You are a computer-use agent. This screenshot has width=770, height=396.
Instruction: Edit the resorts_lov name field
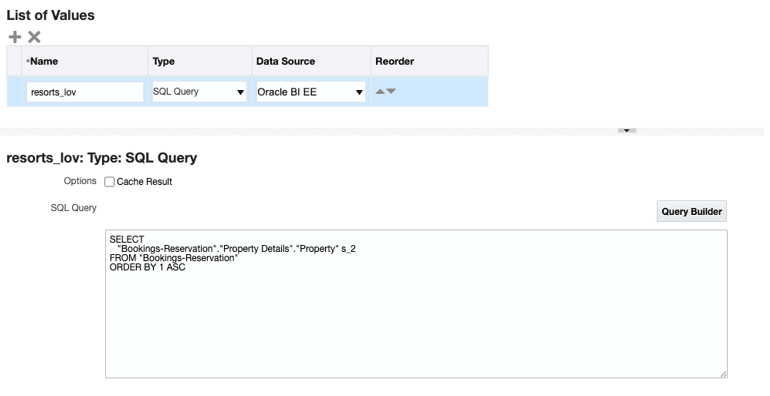click(85, 92)
